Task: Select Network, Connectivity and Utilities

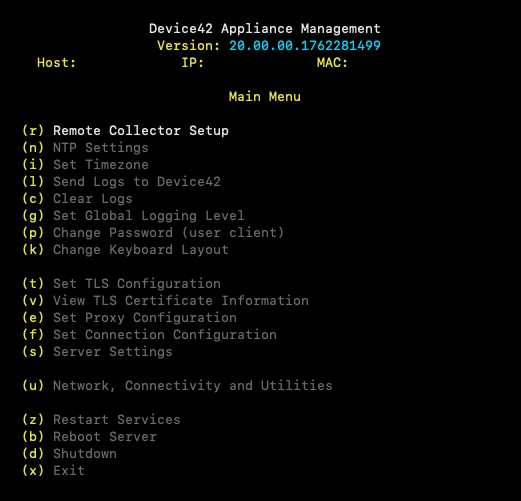Action: pos(193,386)
